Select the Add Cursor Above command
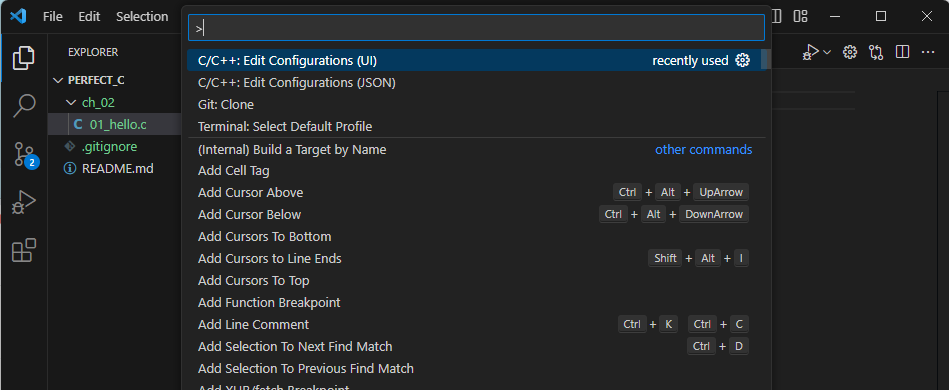Screen dimensions: 949x390 [x=476, y=193]
